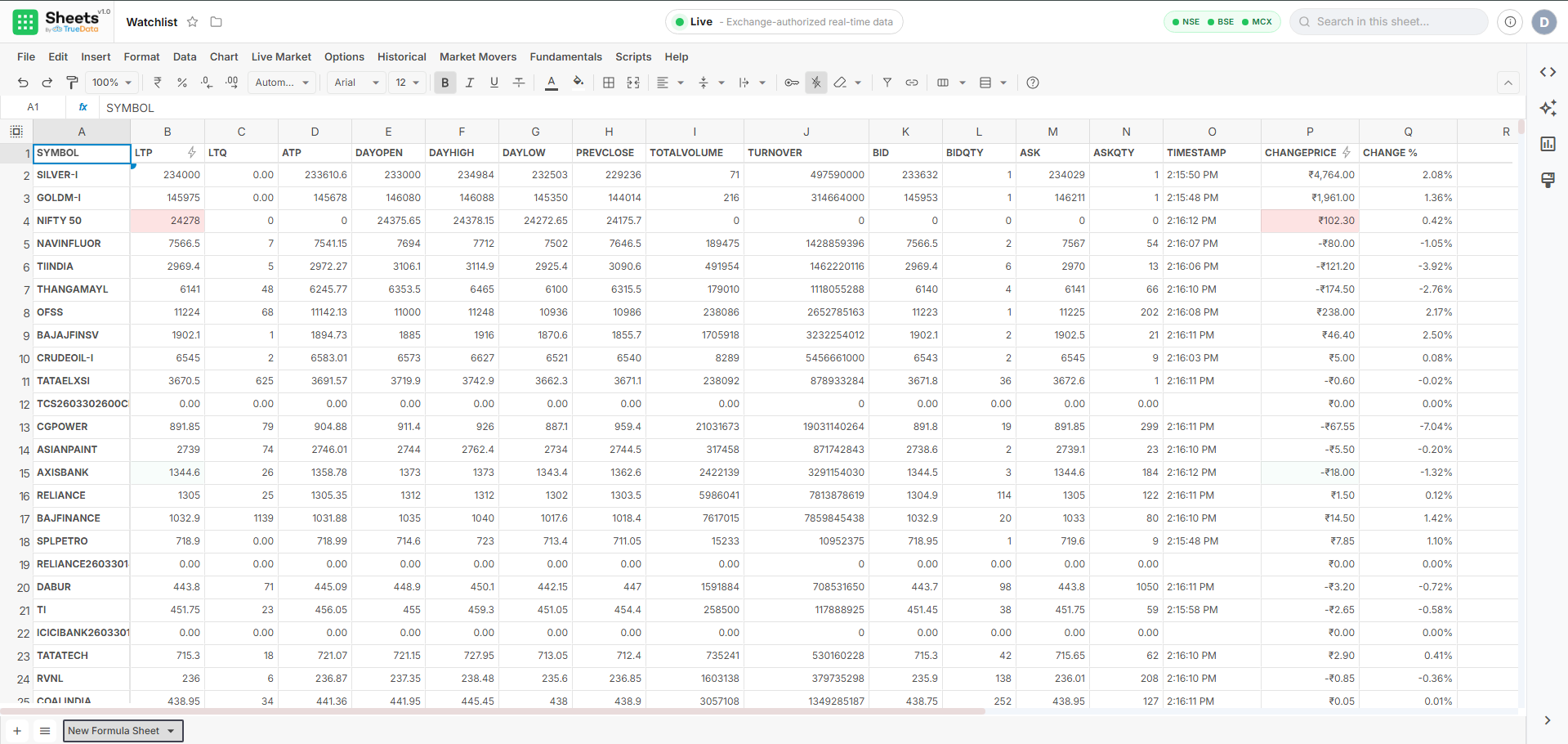Insert a link using the toolbar
Screen dimensions: 1568x744
(x=912, y=83)
